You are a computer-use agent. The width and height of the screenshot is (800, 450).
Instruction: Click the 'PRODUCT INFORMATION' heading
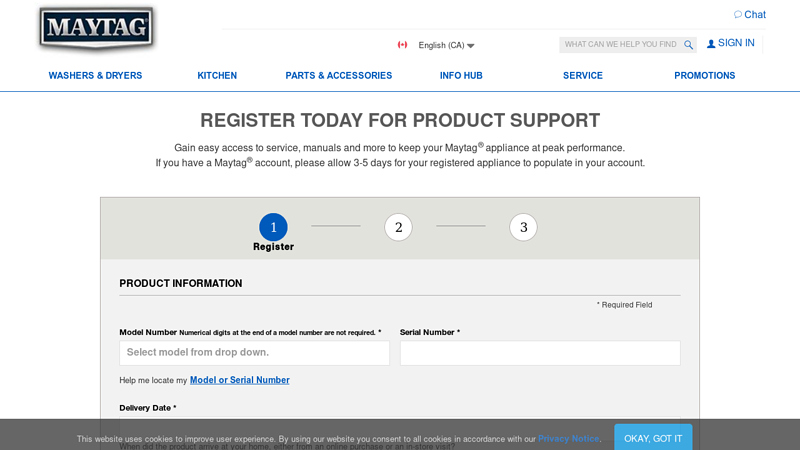(181, 284)
